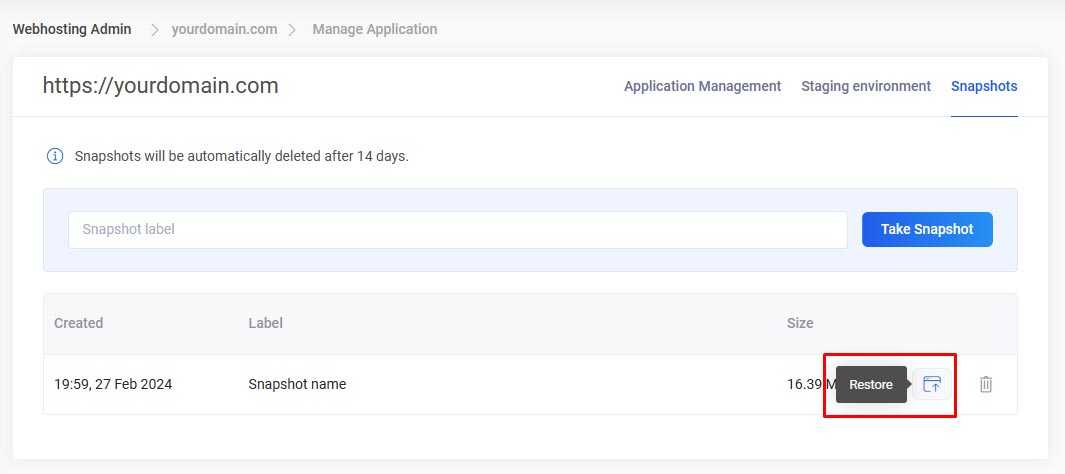This screenshot has height=474, width=1065.
Task: Open the yourdomain.com breadcrumb link
Action: [x=224, y=29]
